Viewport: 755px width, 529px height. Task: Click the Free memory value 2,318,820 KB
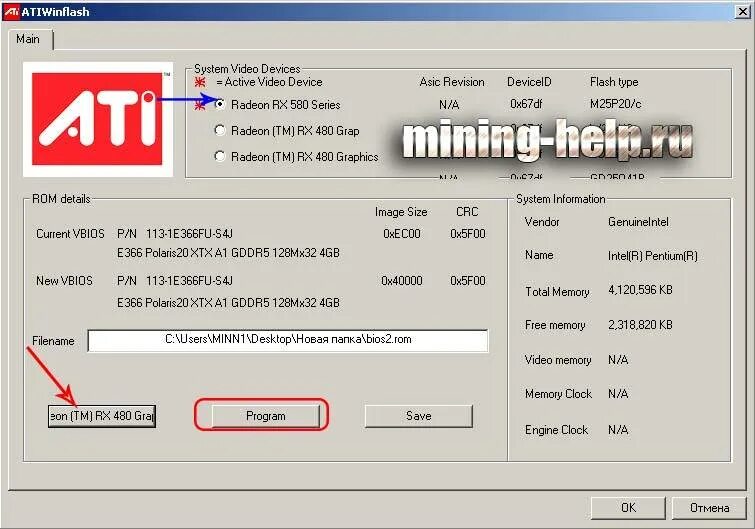click(x=640, y=325)
